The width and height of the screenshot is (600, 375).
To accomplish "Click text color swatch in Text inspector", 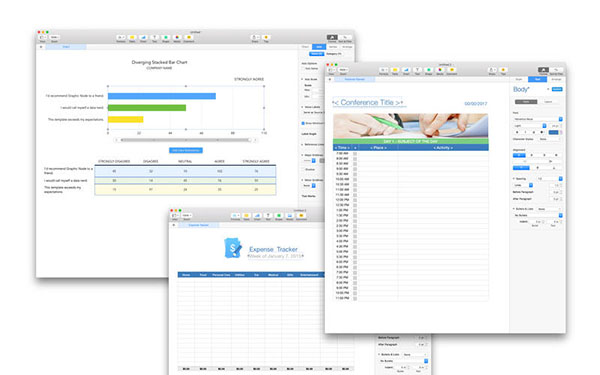I will pos(553,132).
